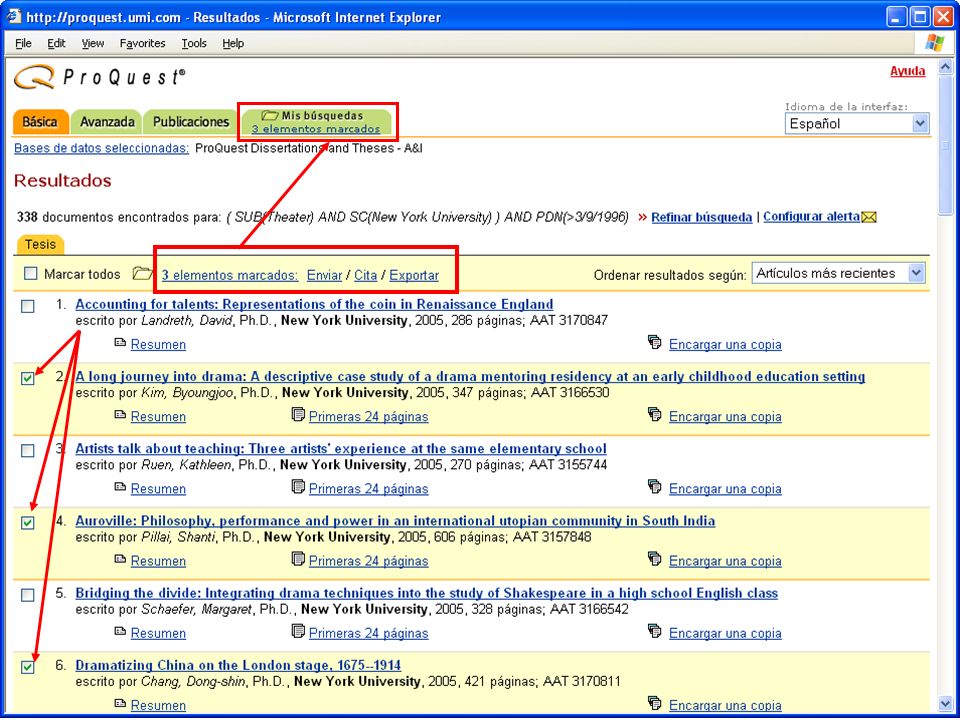This screenshot has height=720, width=960.
Task: Uncheck result 2 A long journey checkbox
Action: pyautogui.click(x=28, y=378)
